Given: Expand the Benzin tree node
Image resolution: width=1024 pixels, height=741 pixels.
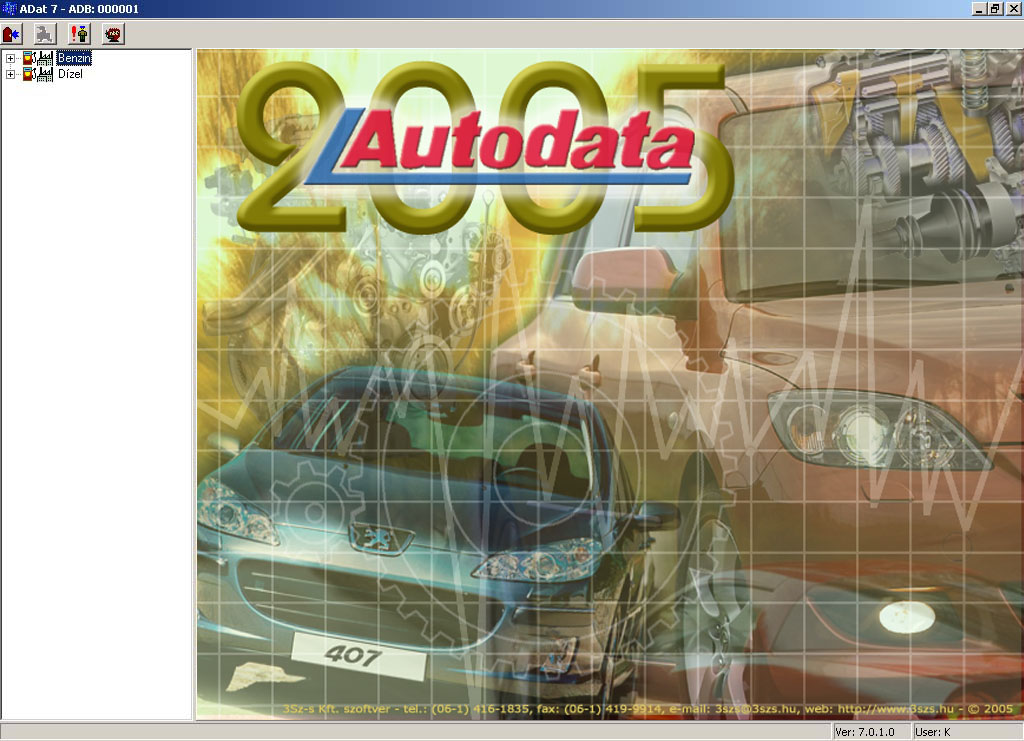Looking at the screenshot, I should [10, 58].
